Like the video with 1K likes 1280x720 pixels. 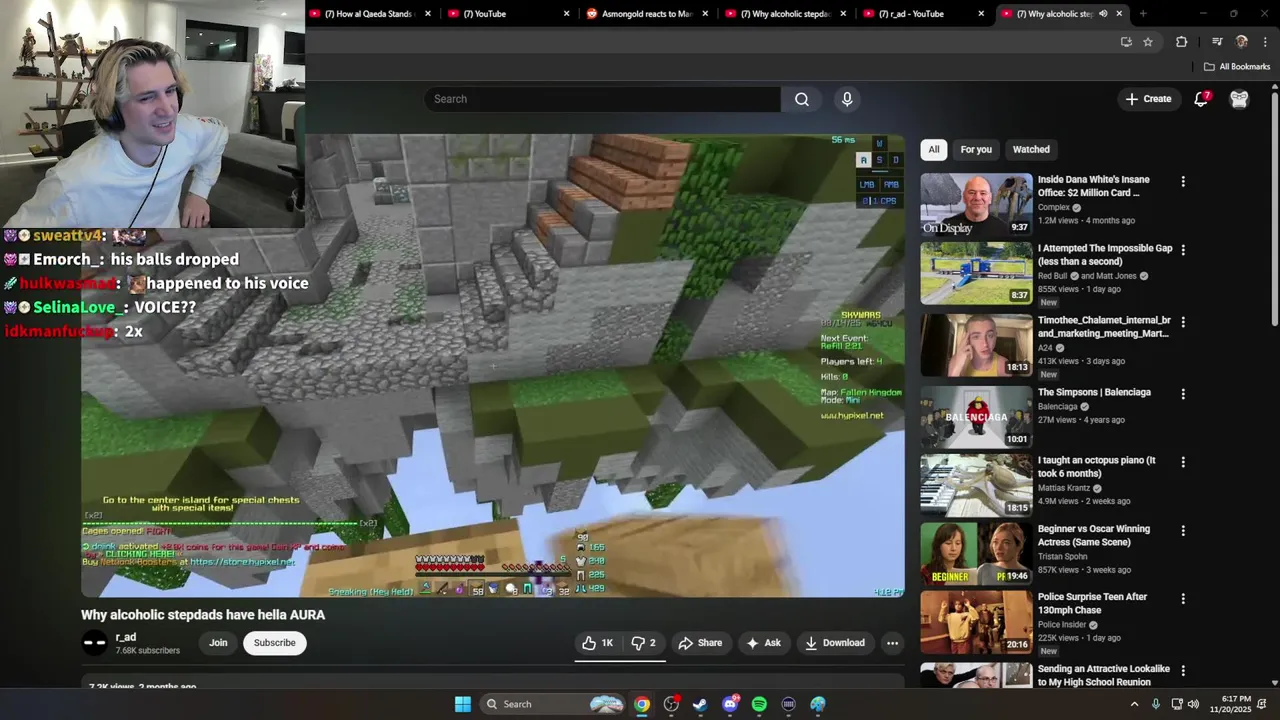(x=597, y=643)
